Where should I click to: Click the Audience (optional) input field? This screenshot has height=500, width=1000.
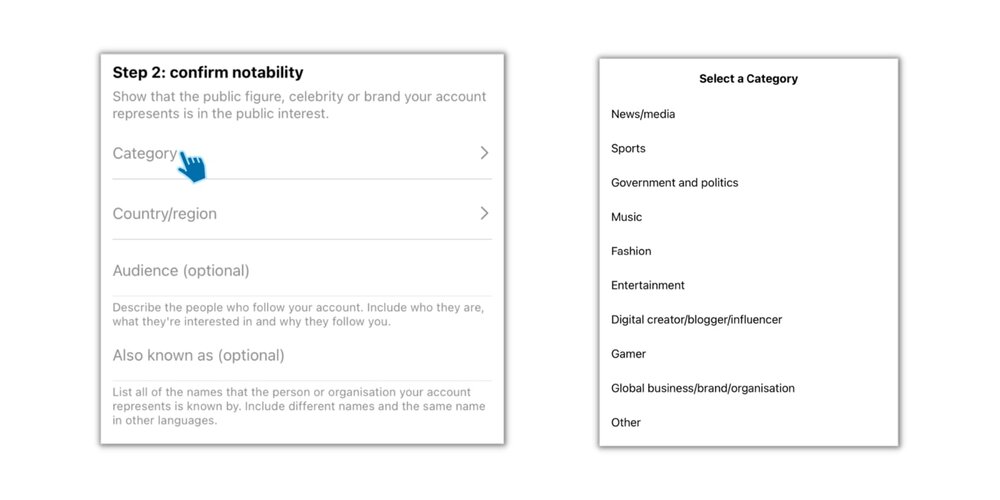pyautogui.click(x=300, y=271)
